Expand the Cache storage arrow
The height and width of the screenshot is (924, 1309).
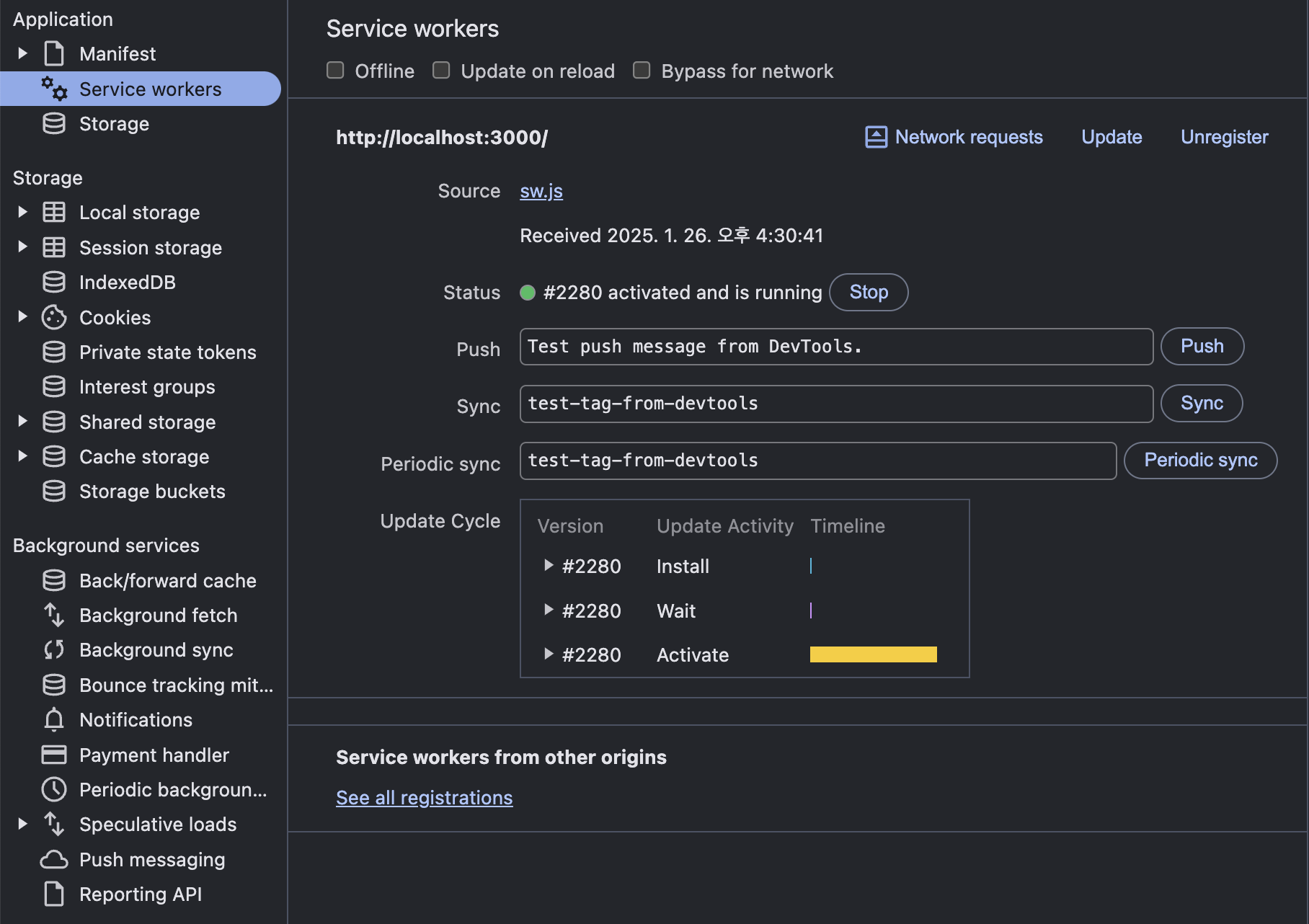[22, 456]
